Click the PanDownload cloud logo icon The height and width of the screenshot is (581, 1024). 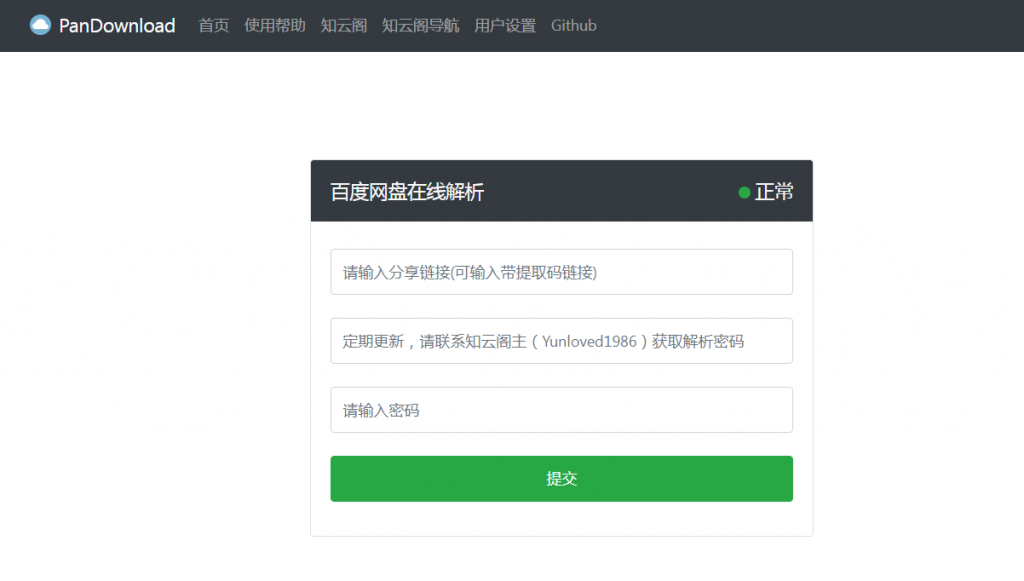[40, 25]
